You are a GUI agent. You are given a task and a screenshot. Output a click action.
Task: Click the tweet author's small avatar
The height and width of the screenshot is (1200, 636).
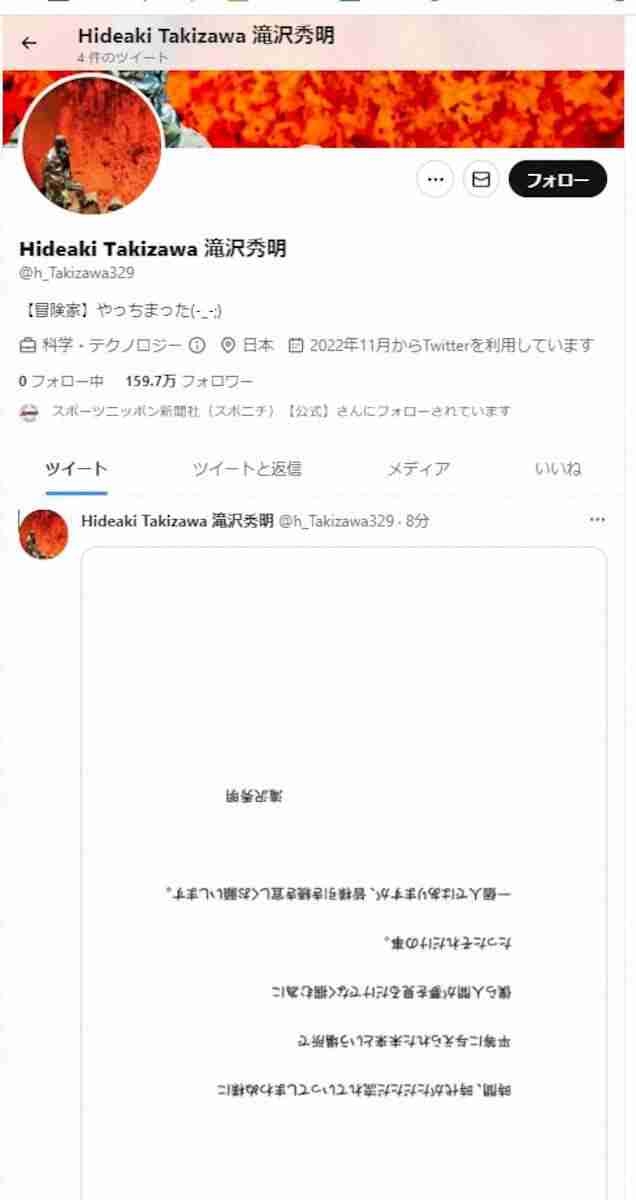pos(44,534)
